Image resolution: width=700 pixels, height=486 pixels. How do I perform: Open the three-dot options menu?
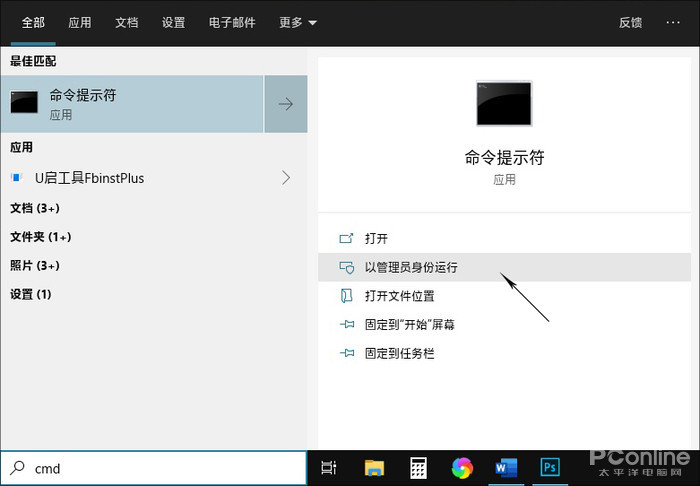(x=673, y=22)
